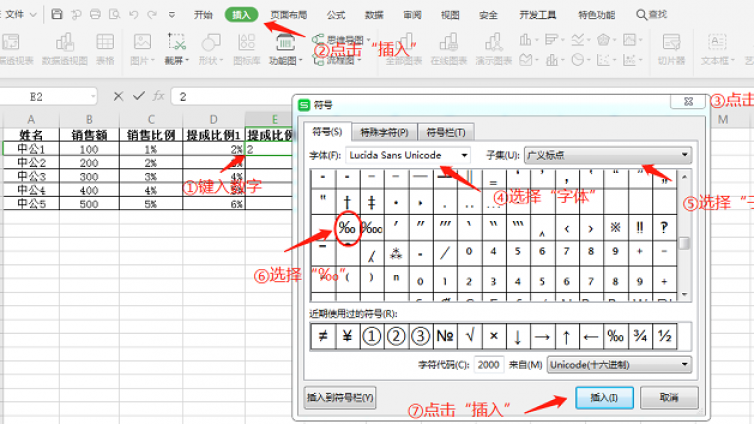754x424 pixels.
Task: Open the Function Chart (功能图) tool
Action: pyautogui.click(x=285, y=49)
